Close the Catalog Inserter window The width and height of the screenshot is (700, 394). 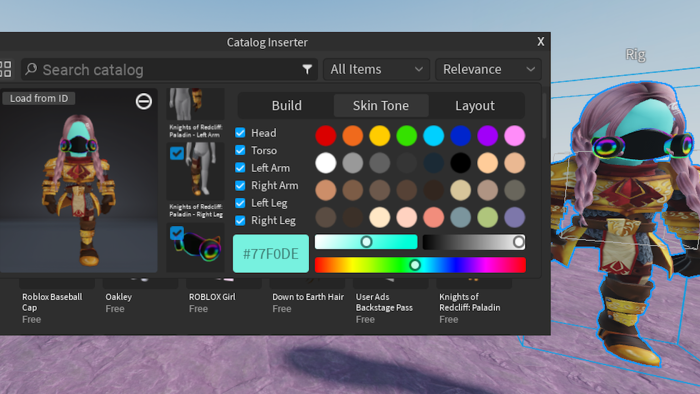(x=541, y=42)
